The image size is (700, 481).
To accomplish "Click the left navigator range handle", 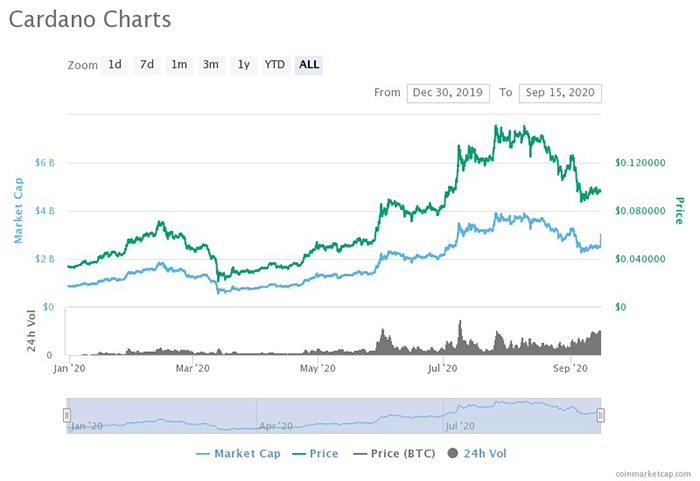I will click(67, 414).
